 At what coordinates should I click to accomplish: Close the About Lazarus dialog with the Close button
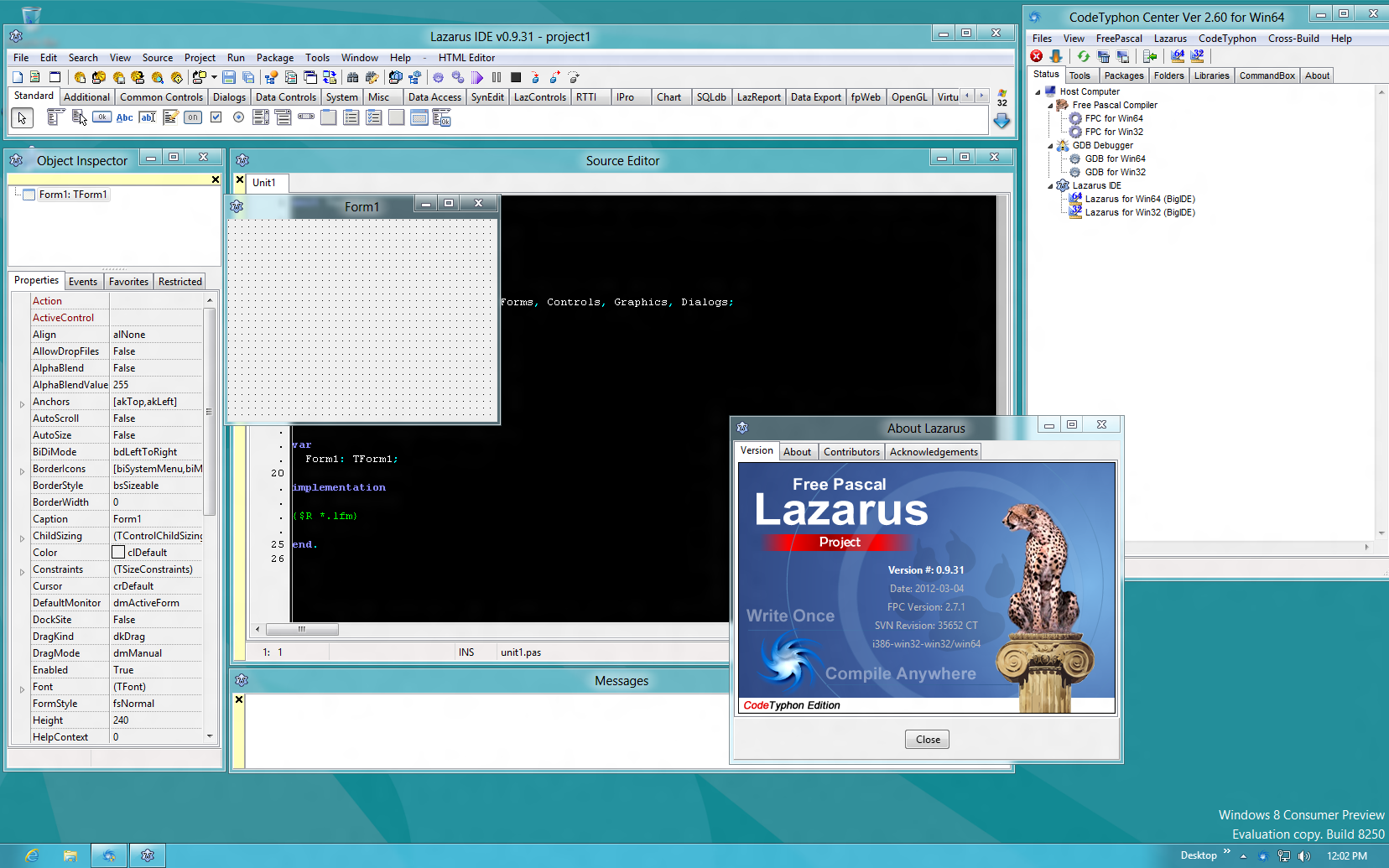point(928,740)
